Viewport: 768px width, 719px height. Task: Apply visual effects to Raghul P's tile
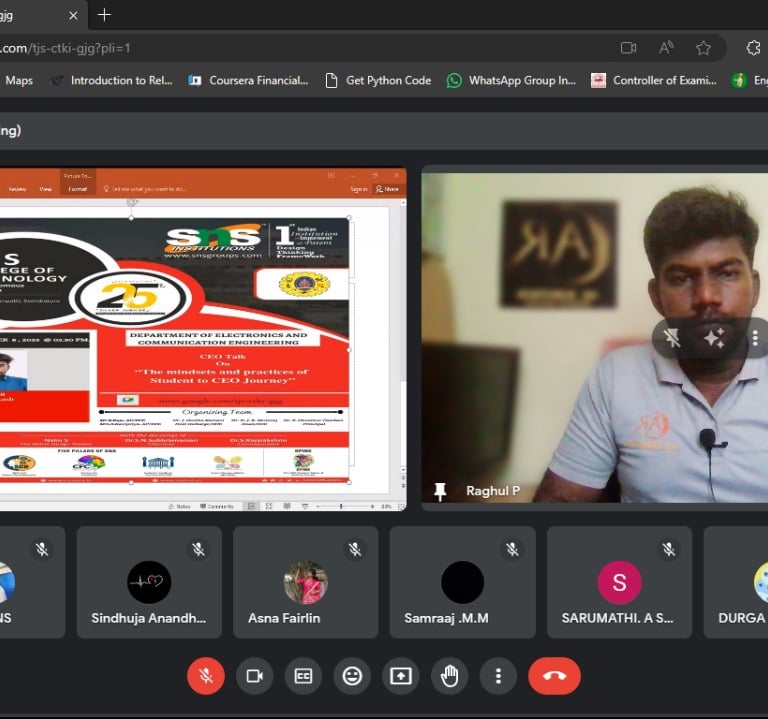click(714, 338)
